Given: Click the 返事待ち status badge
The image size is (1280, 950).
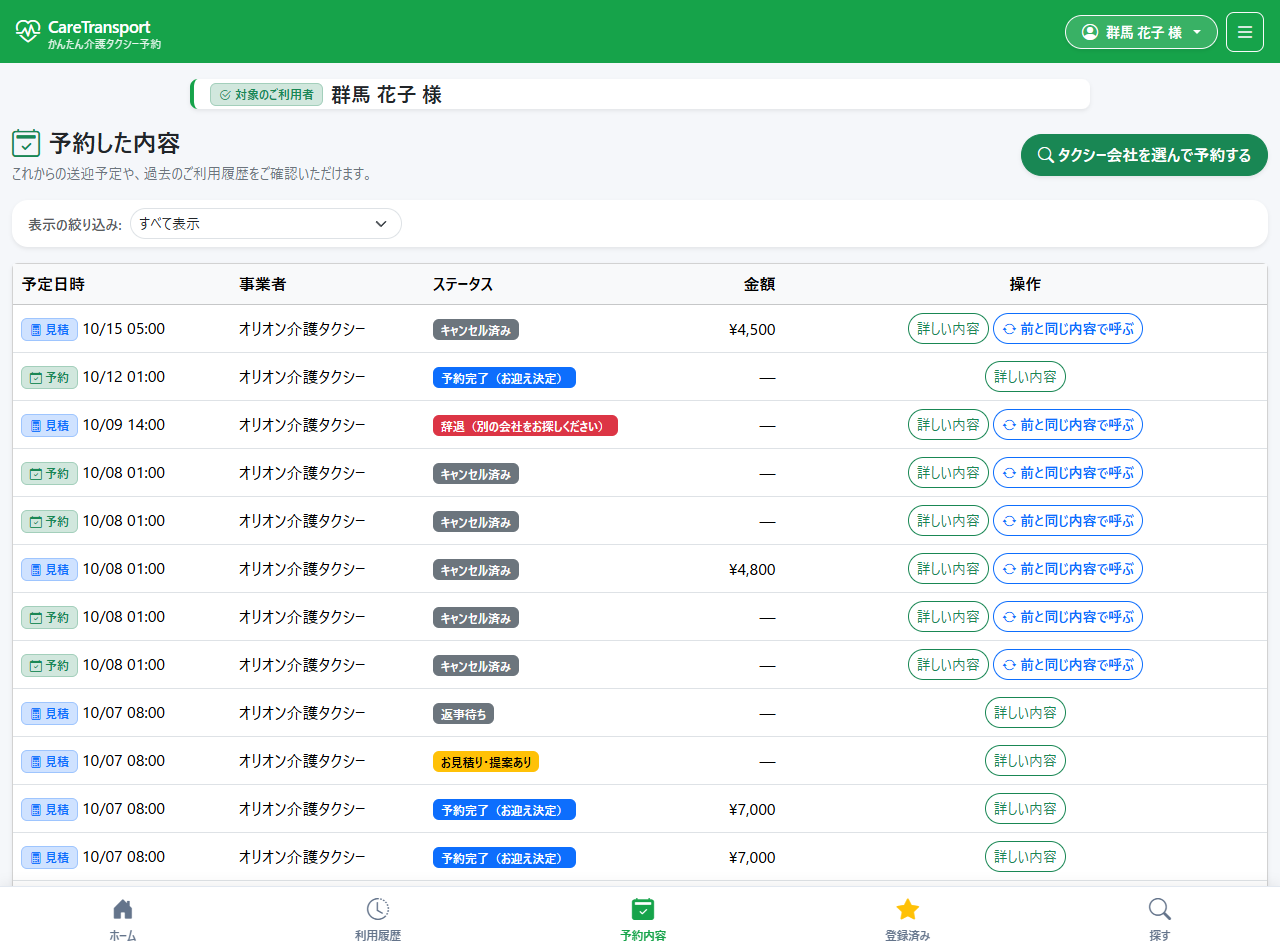Looking at the screenshot, I should (x=463, y=714).
